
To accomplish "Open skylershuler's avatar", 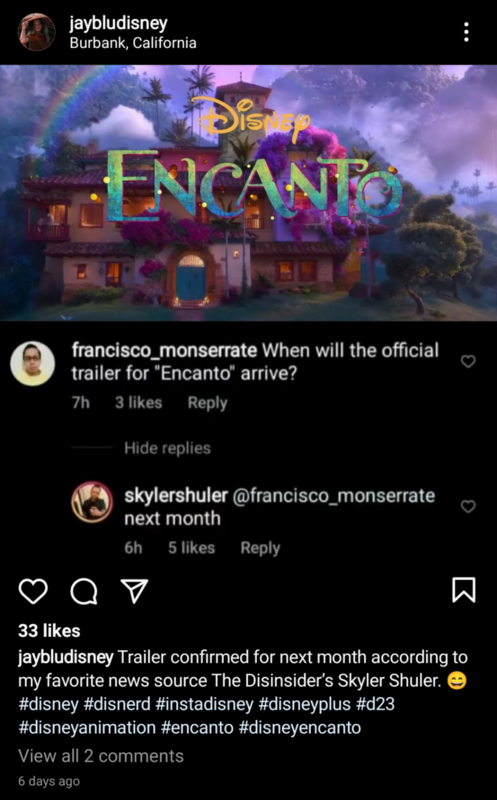I will click(x=92, y=502).
